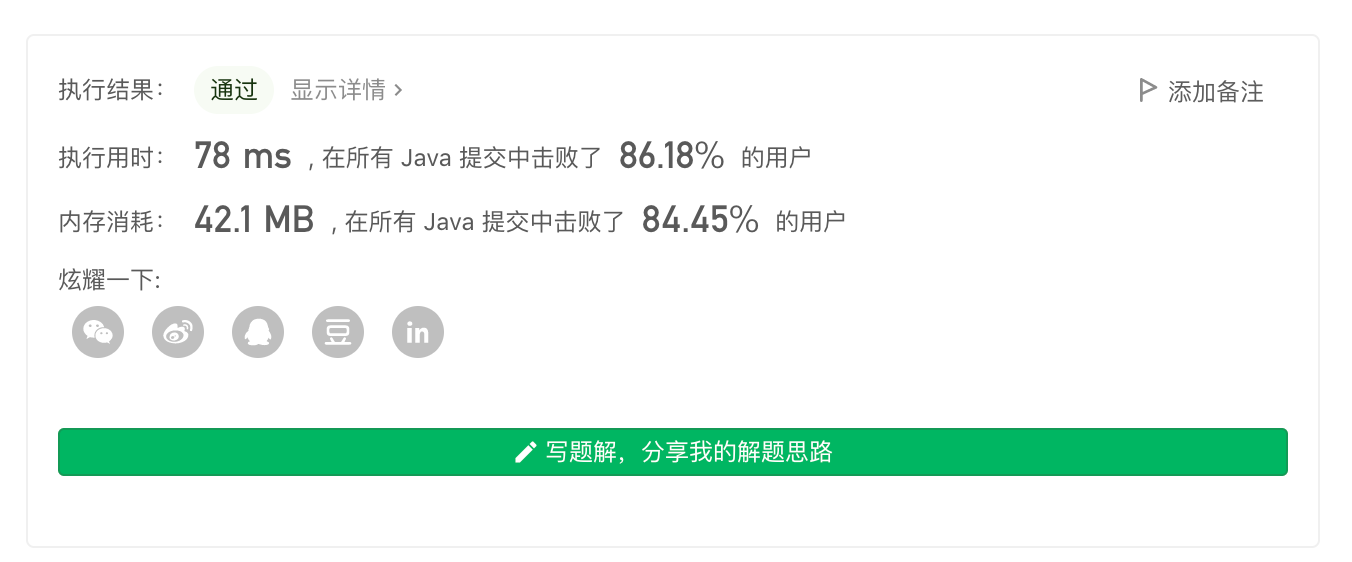Click the 通过 status badge

234,90
